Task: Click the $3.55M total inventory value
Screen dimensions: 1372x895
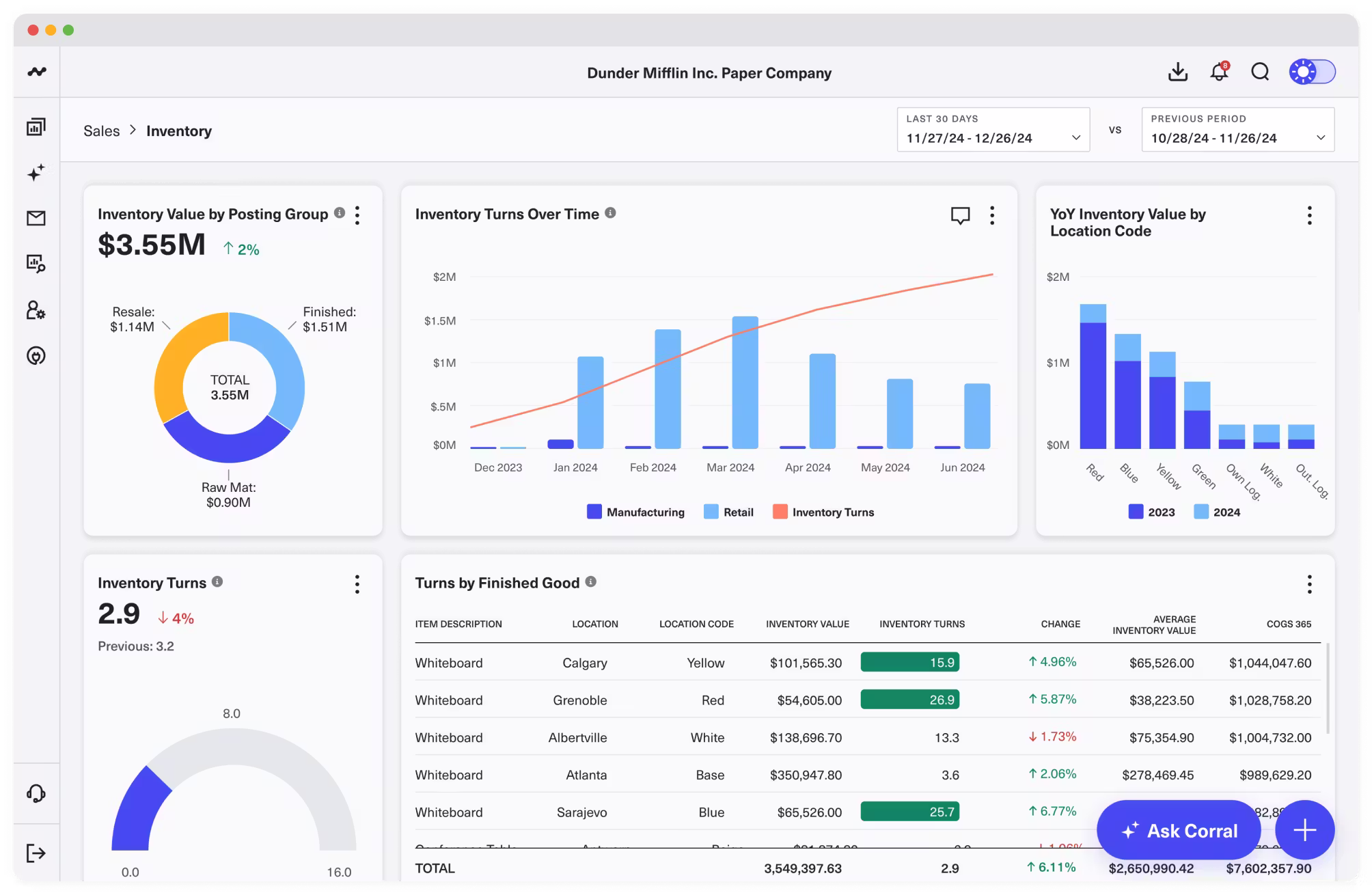Action: point(152,245)
